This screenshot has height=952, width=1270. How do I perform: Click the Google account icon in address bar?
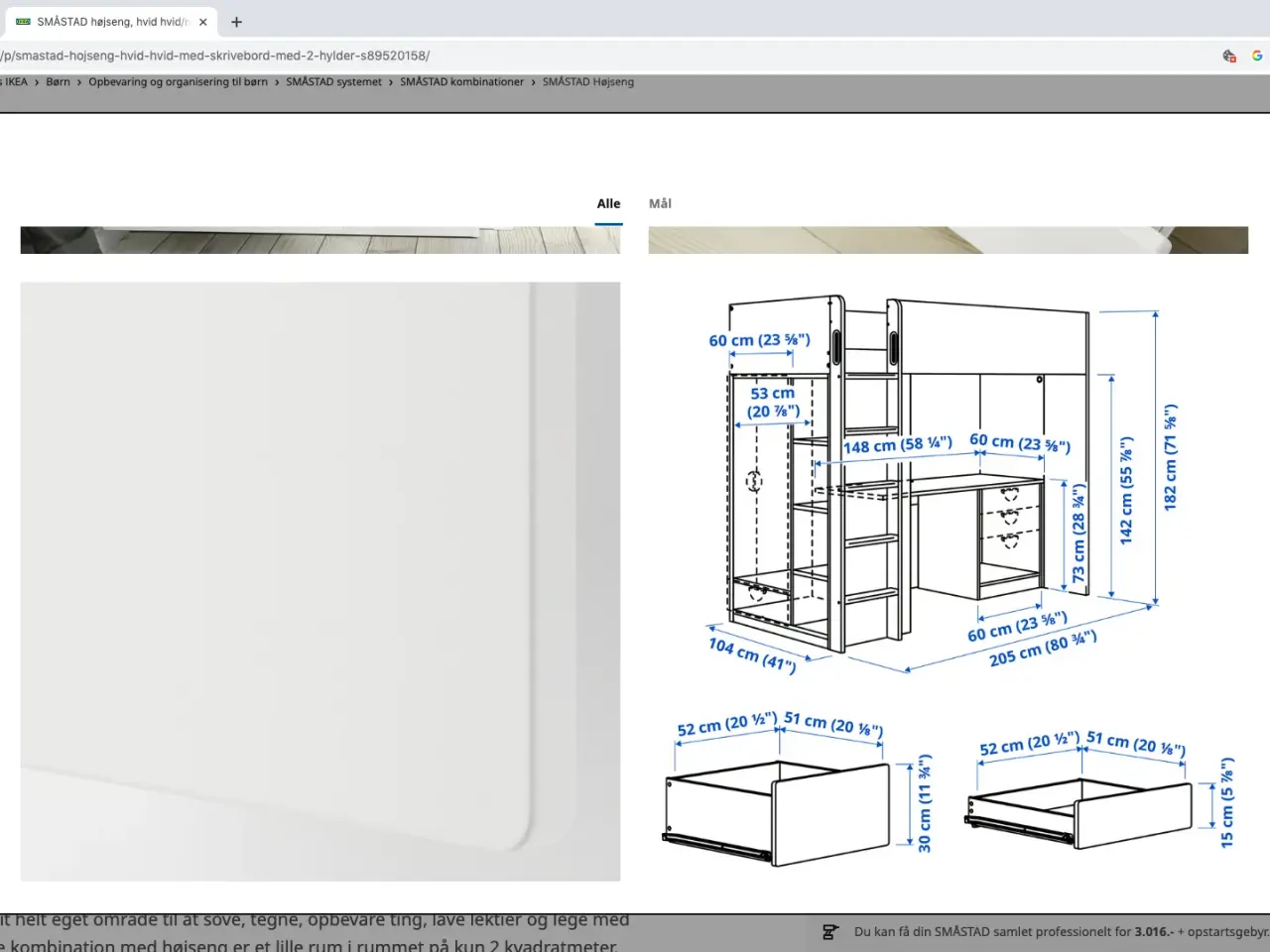tap(1257, 56)
